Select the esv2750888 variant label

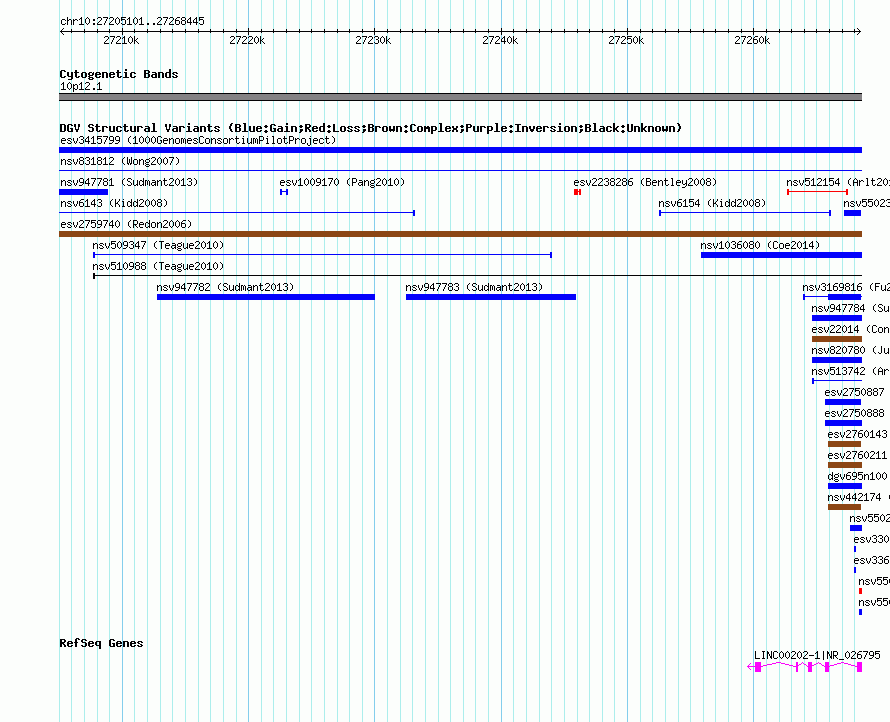854,413
